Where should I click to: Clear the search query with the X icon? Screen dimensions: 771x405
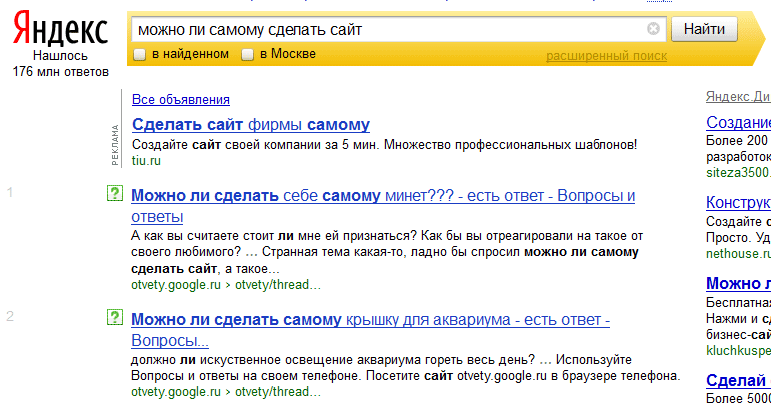click(653, 29)
